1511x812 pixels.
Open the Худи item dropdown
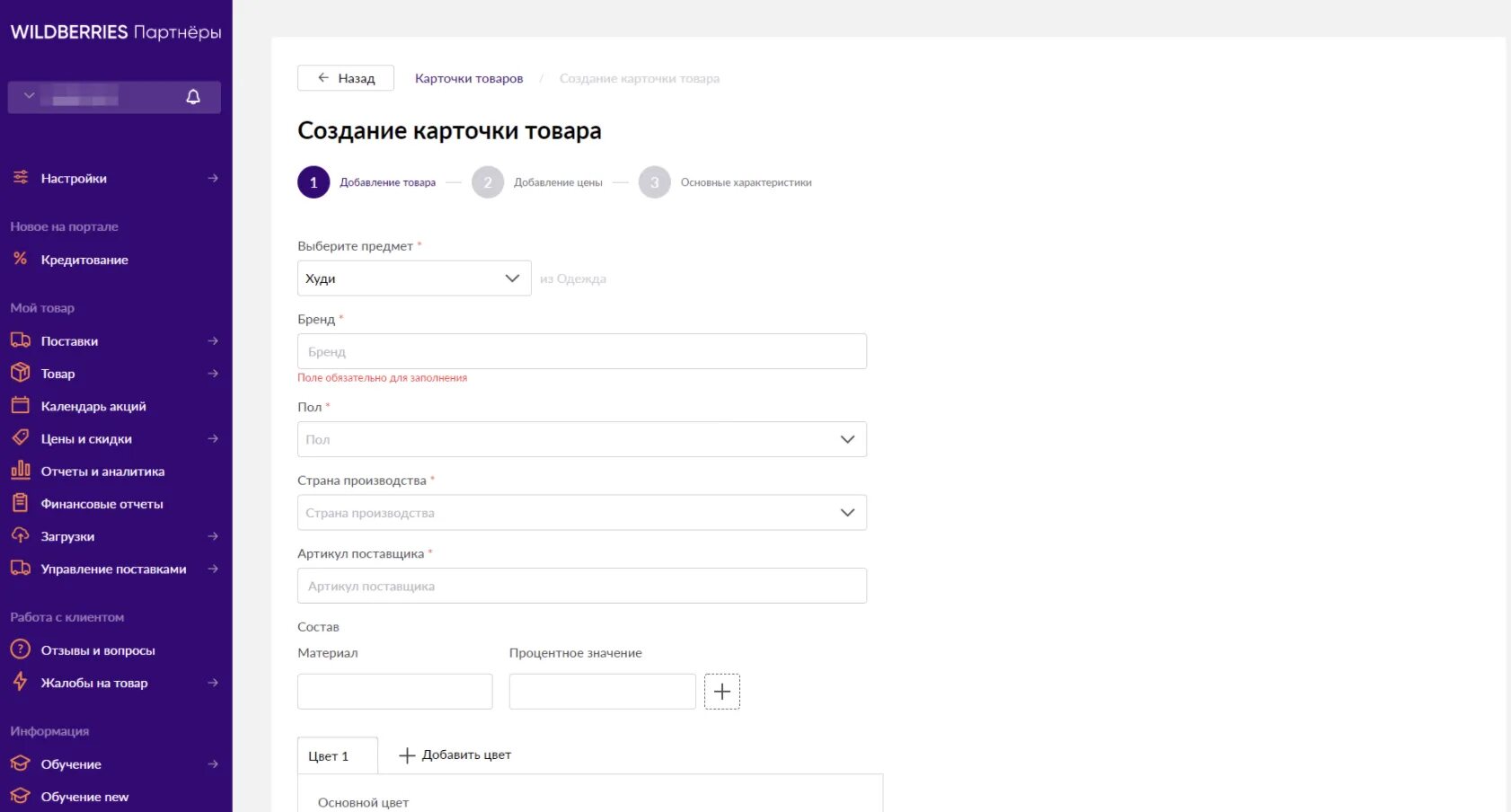point(414,278)
